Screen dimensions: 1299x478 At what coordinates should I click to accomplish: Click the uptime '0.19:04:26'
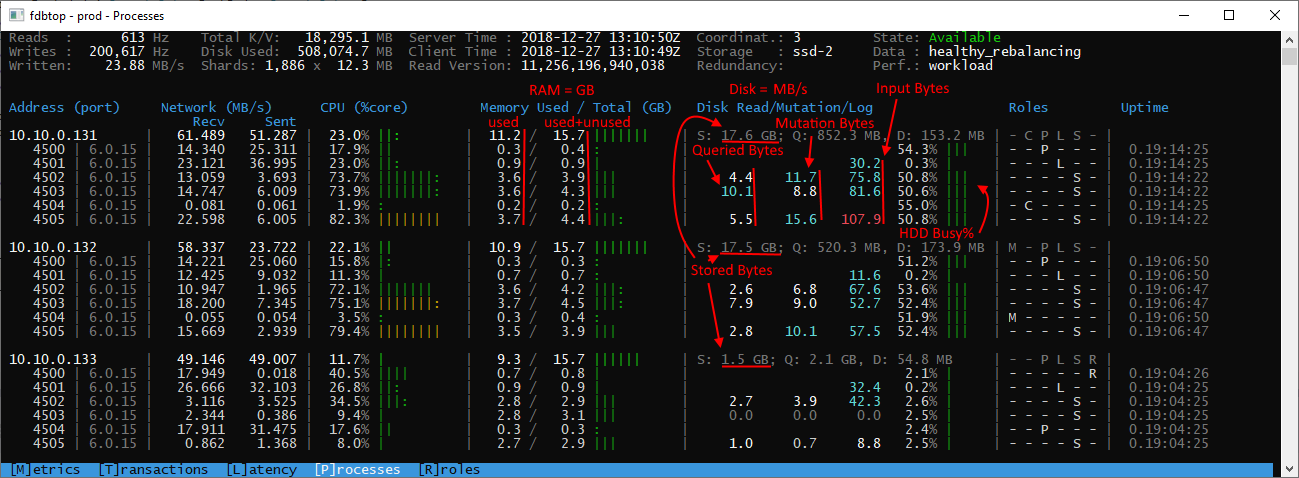[1168, 373]
